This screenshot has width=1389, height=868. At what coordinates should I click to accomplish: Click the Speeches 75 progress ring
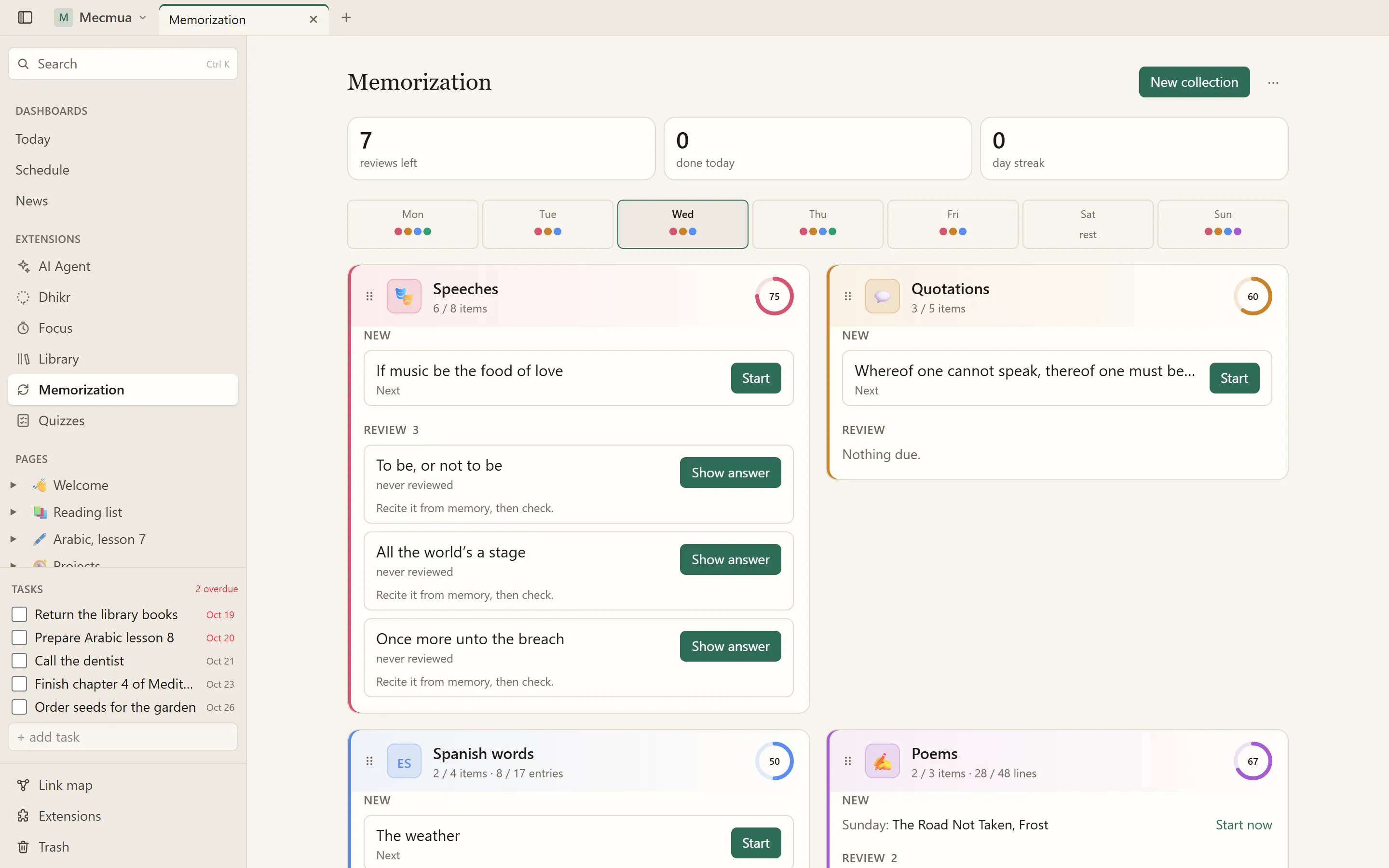(774, 296)
